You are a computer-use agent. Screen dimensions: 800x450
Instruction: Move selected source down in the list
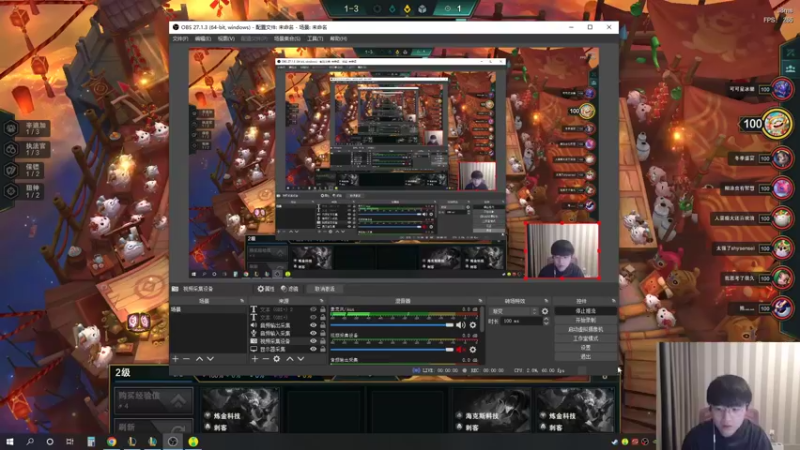(301, 359)
